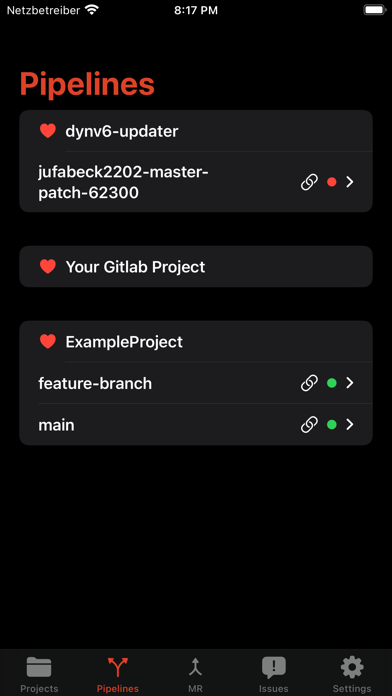Click green status dot on feature-branch

332,383
